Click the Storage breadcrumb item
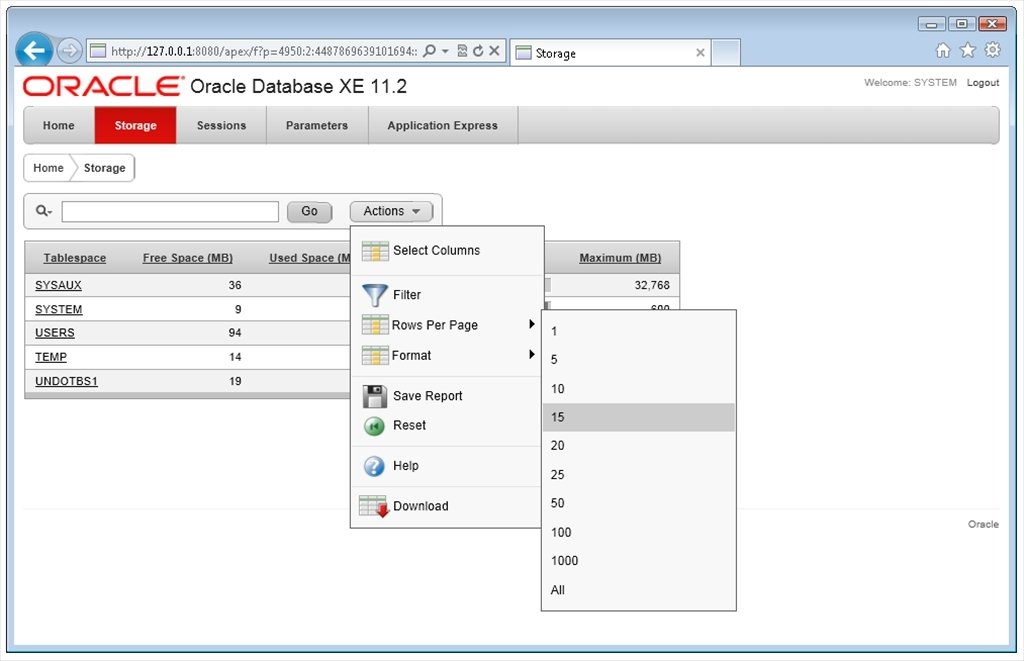Image resolution: width=1024 pixels, height=661 pixels. 104,168
